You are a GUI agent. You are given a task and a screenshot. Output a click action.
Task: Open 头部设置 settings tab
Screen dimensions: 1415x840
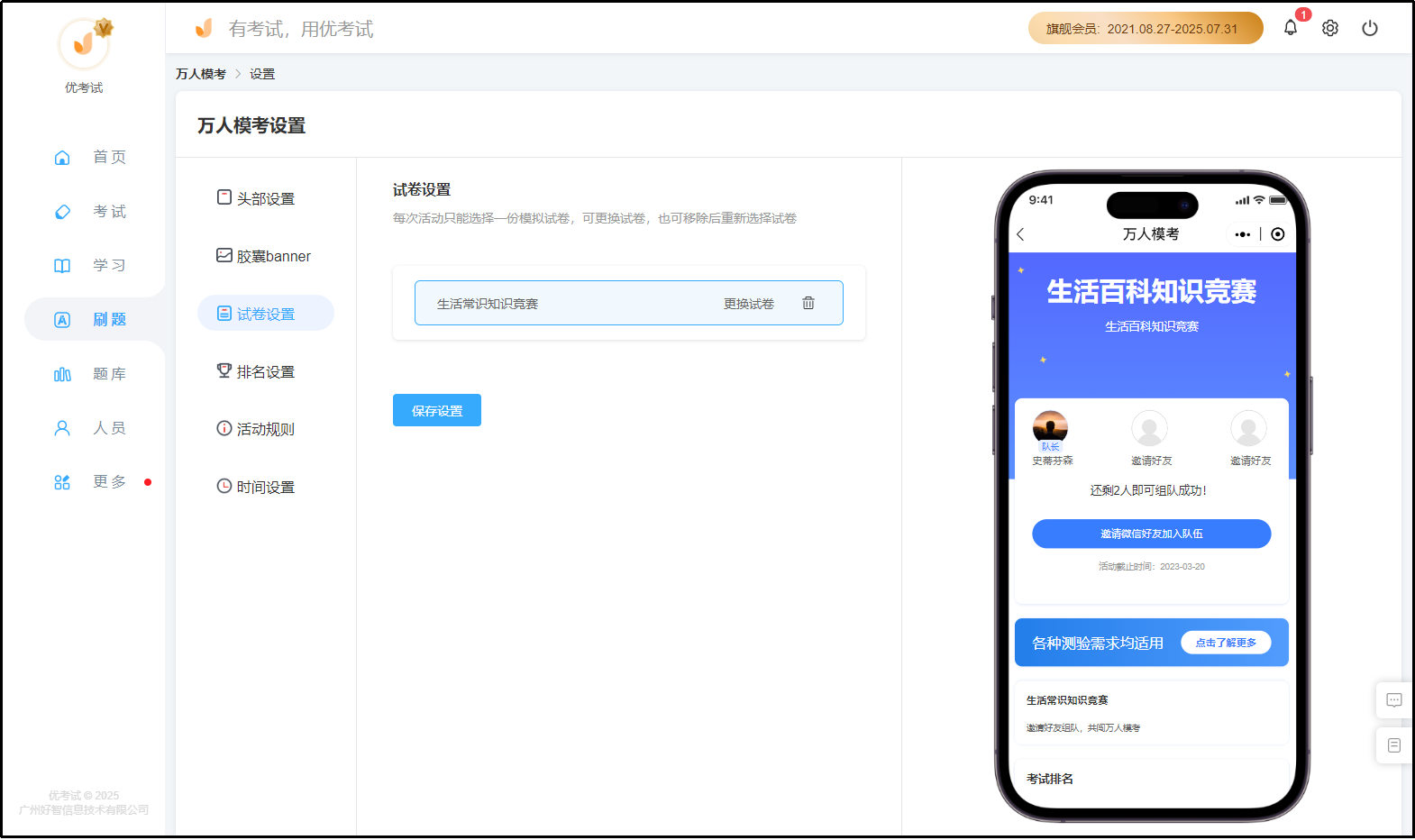266,198
